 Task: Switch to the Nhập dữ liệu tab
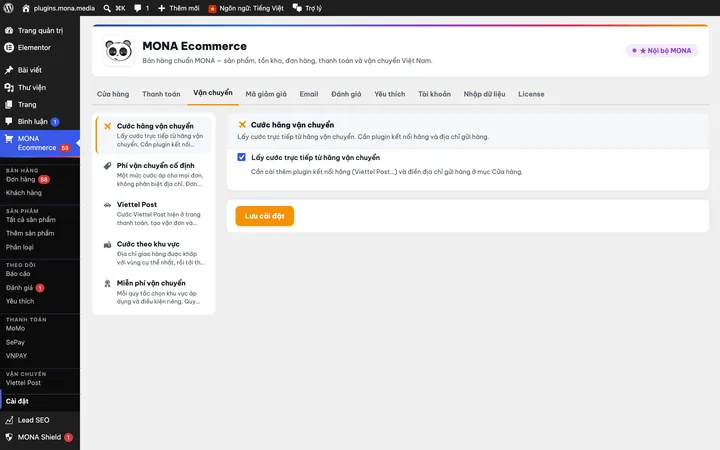(x=484, y=94)
